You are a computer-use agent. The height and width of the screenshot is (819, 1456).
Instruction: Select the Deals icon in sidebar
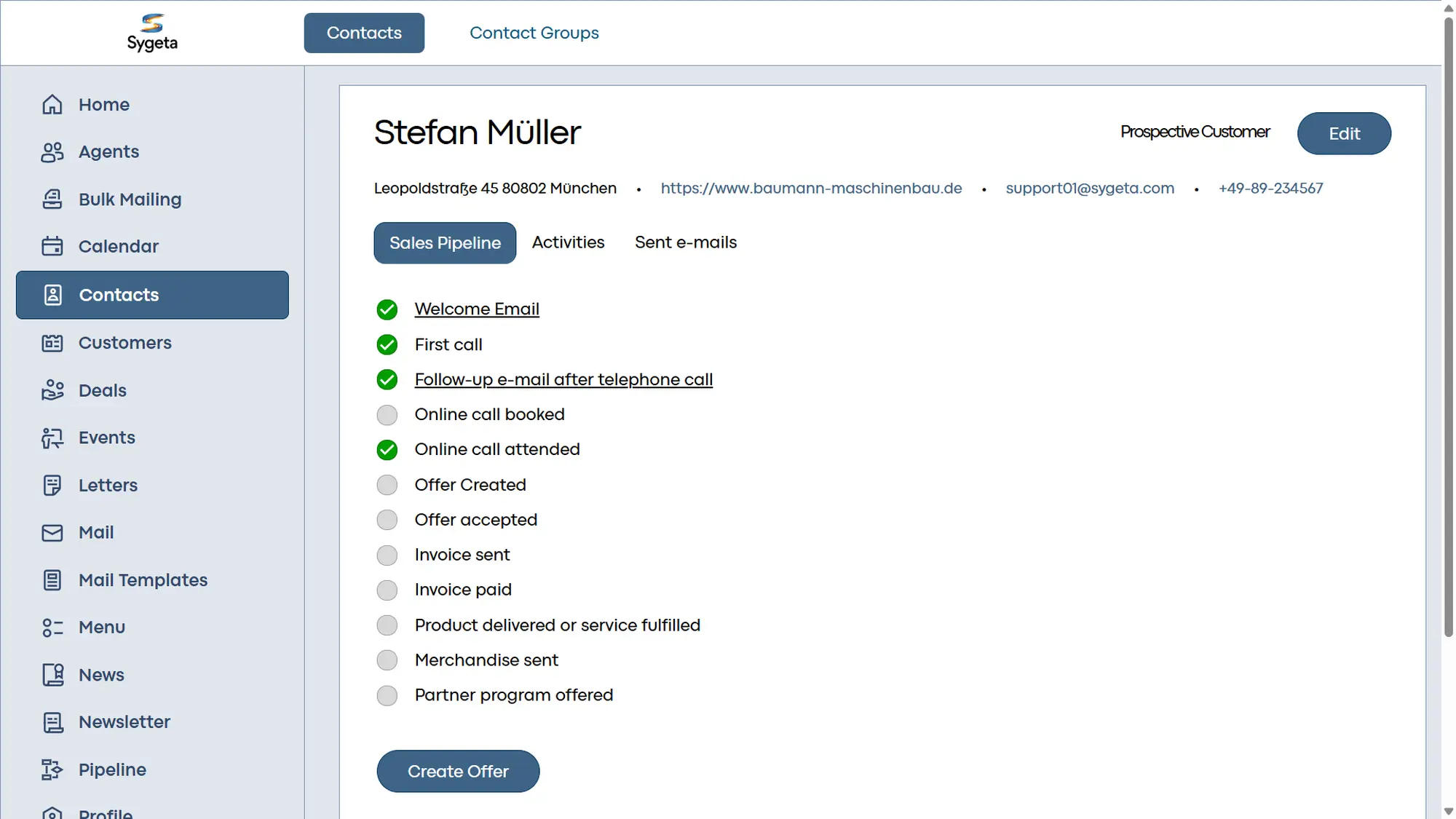(52, 390)
